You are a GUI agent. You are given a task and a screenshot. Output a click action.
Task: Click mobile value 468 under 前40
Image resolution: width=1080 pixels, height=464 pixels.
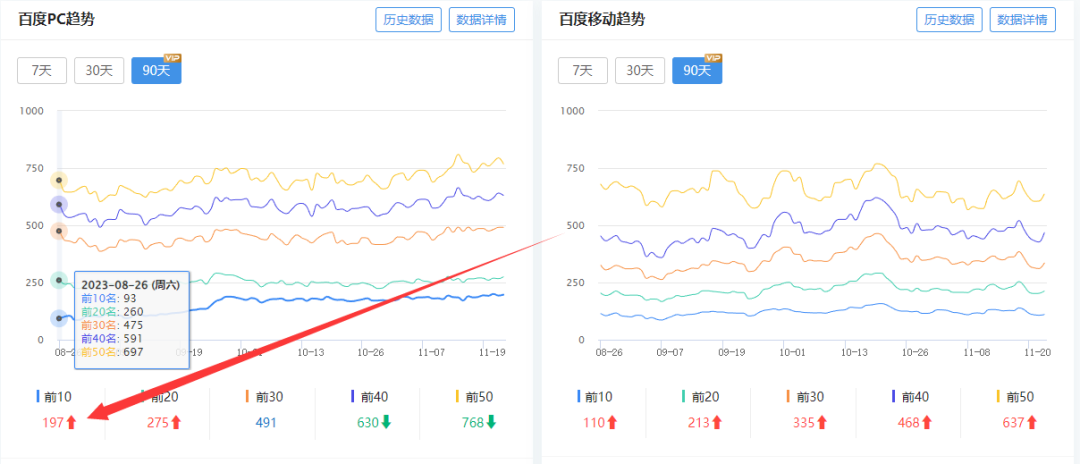[910, 423]
